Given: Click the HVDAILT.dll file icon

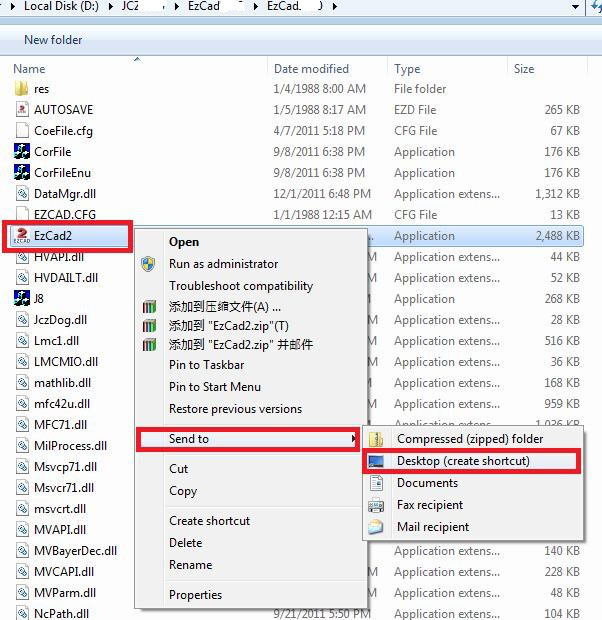Looking at the screenshot, I should point(22,278).
